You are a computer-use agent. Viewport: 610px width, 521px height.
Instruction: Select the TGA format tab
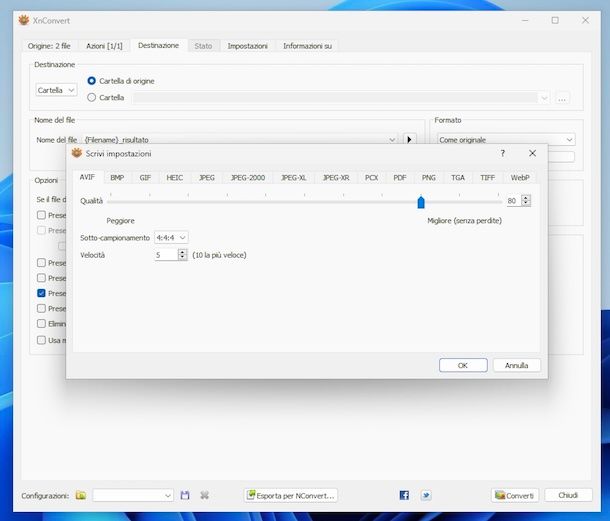(x=458, y=177)
